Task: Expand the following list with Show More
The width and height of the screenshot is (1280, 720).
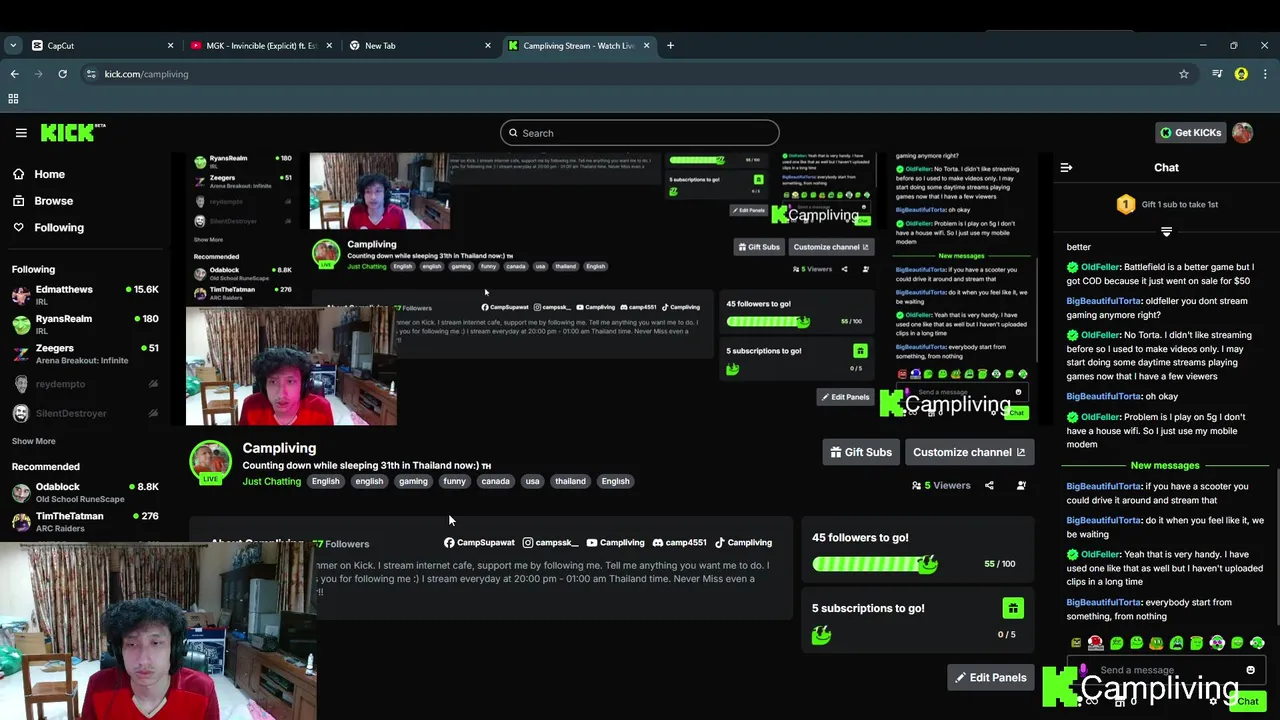Action: click(33, 441)
